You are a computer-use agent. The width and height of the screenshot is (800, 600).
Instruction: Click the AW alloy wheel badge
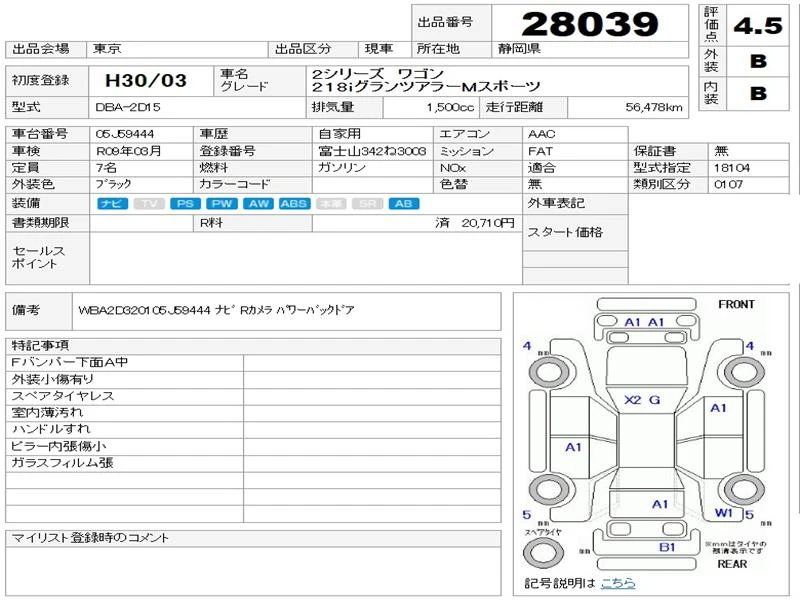pyautogui.click(x=258, y=204)
